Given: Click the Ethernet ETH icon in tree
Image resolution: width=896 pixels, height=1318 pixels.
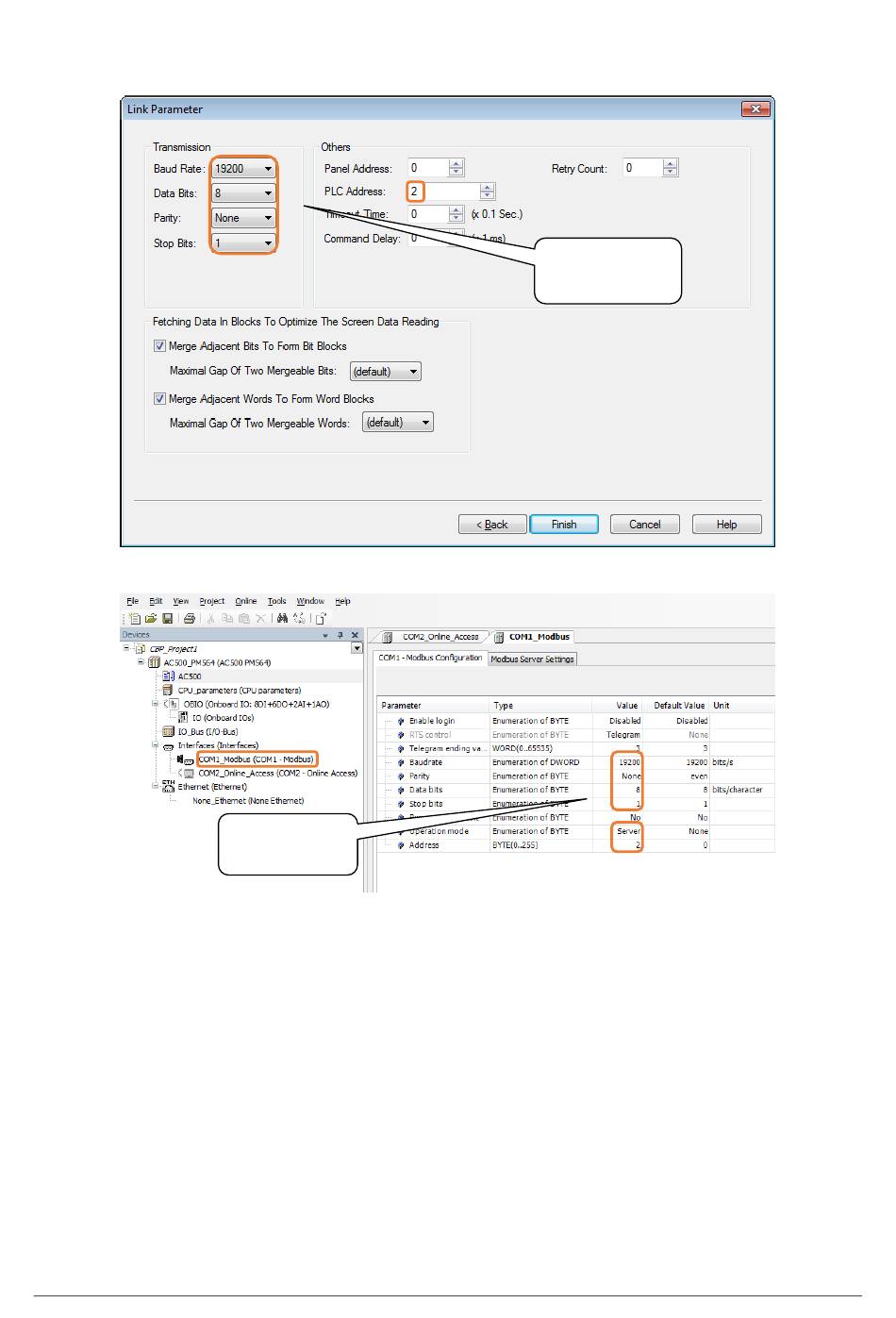Looking at the screenshot, I should [x=169, y=786].
